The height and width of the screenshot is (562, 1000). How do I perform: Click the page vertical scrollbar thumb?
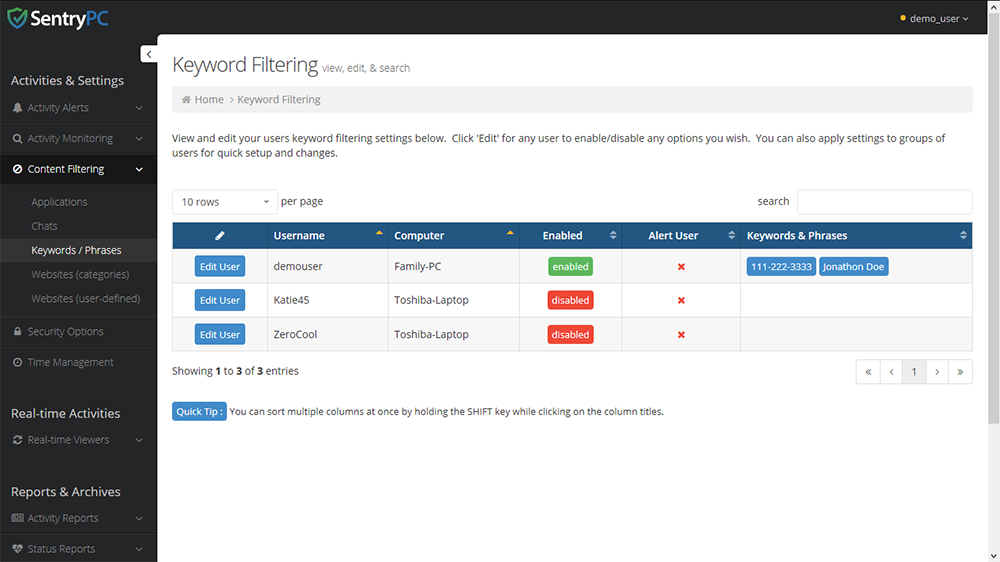tap(994, 217)
